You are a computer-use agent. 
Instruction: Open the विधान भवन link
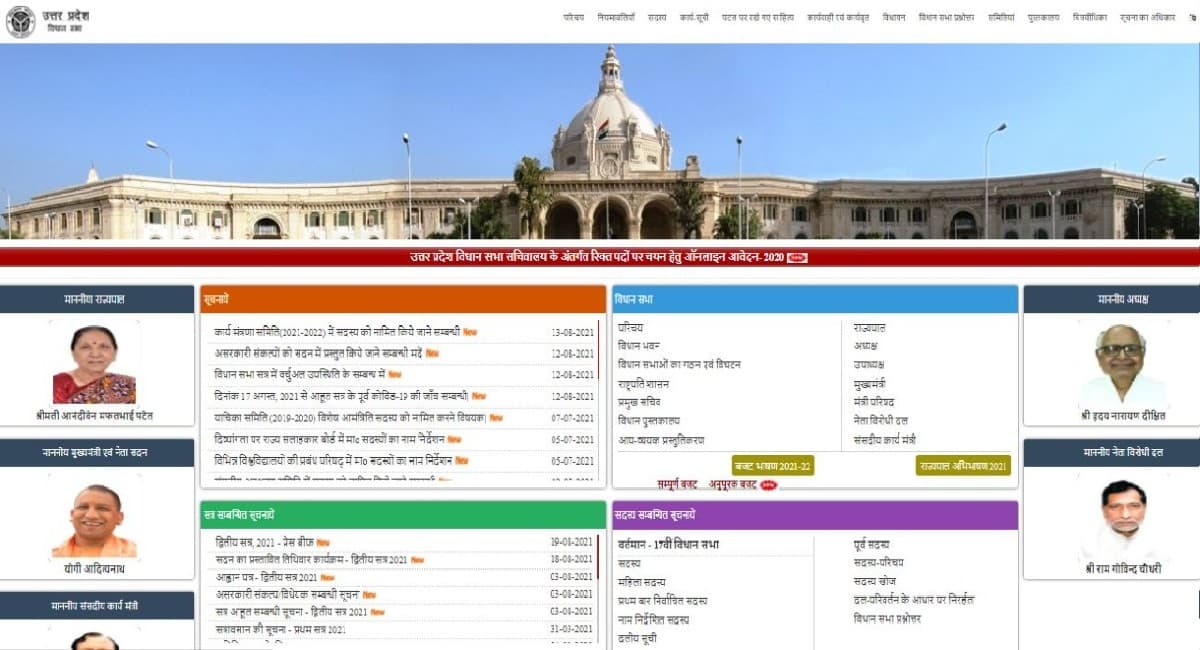click(x=638, y=345)
